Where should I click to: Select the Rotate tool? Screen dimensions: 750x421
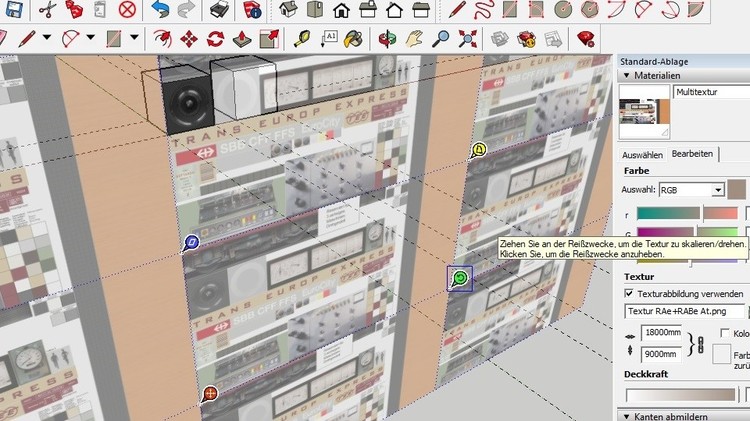[x=215, y=39]
